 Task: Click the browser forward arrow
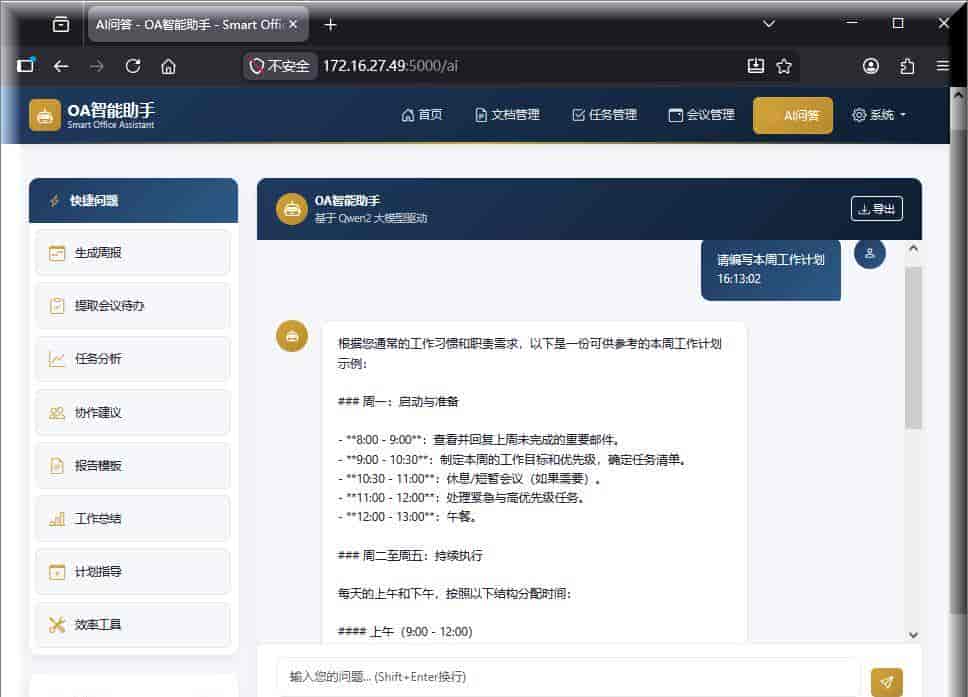click(97, 66)
